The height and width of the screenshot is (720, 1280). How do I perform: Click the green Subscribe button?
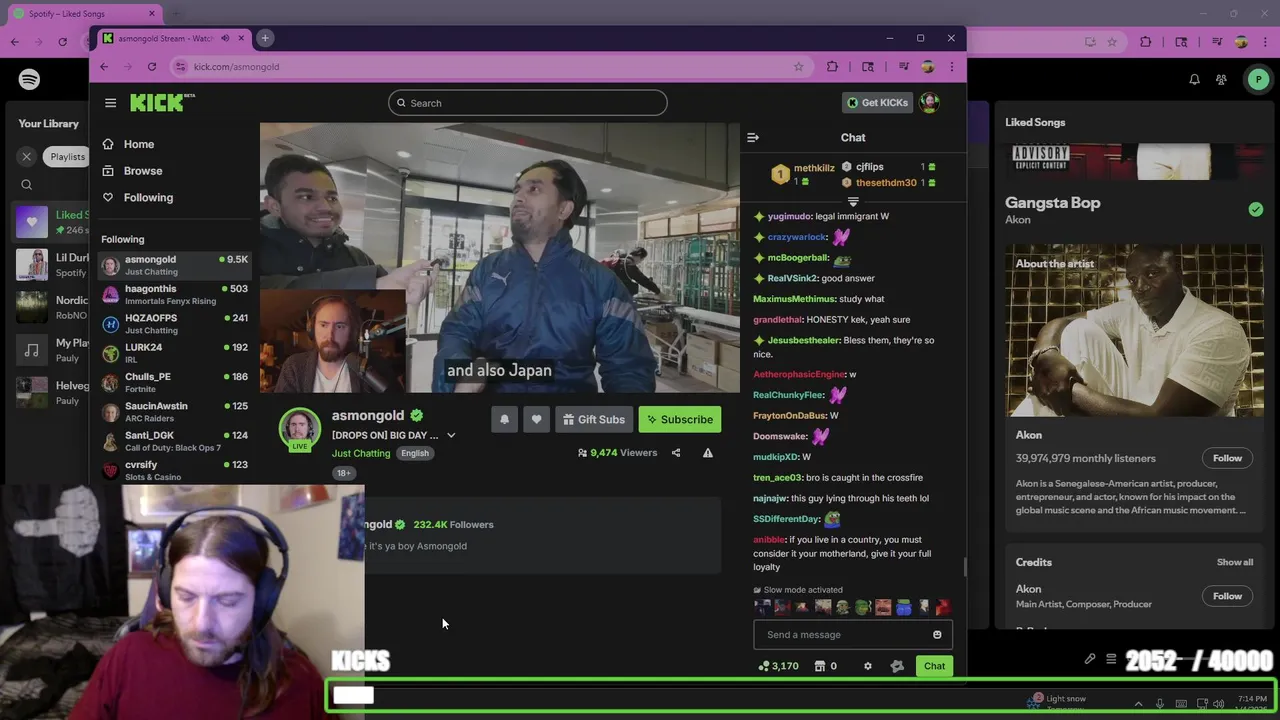point(680,420)
